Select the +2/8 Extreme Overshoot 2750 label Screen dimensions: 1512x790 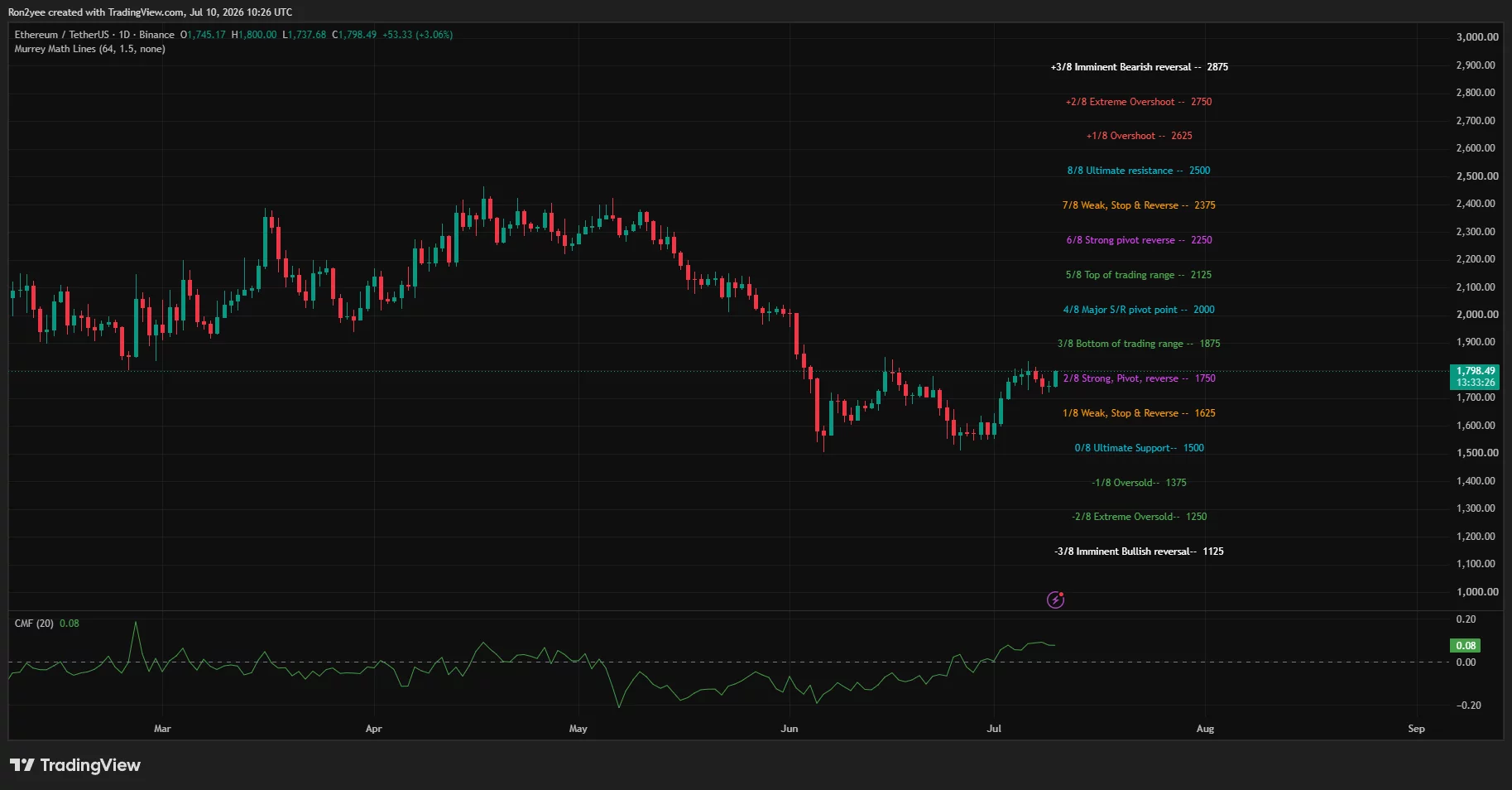(x=1139, y=102)
